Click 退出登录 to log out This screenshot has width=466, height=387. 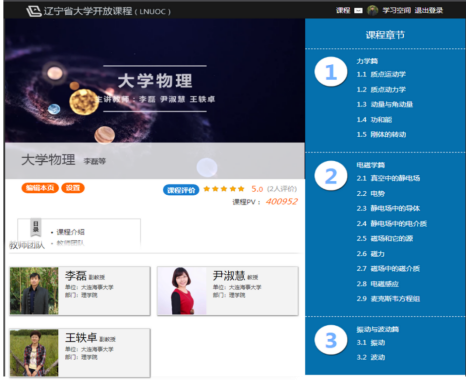(x=429, y=11)
